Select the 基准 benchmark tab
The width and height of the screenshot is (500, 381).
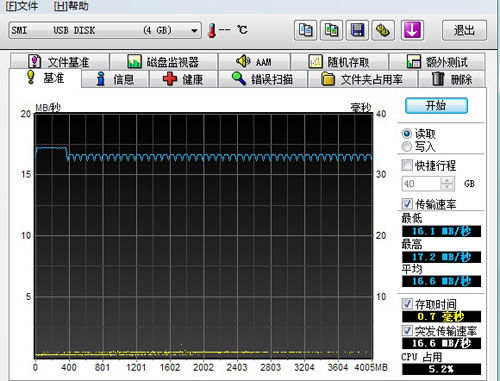click(x=45, y=78)
